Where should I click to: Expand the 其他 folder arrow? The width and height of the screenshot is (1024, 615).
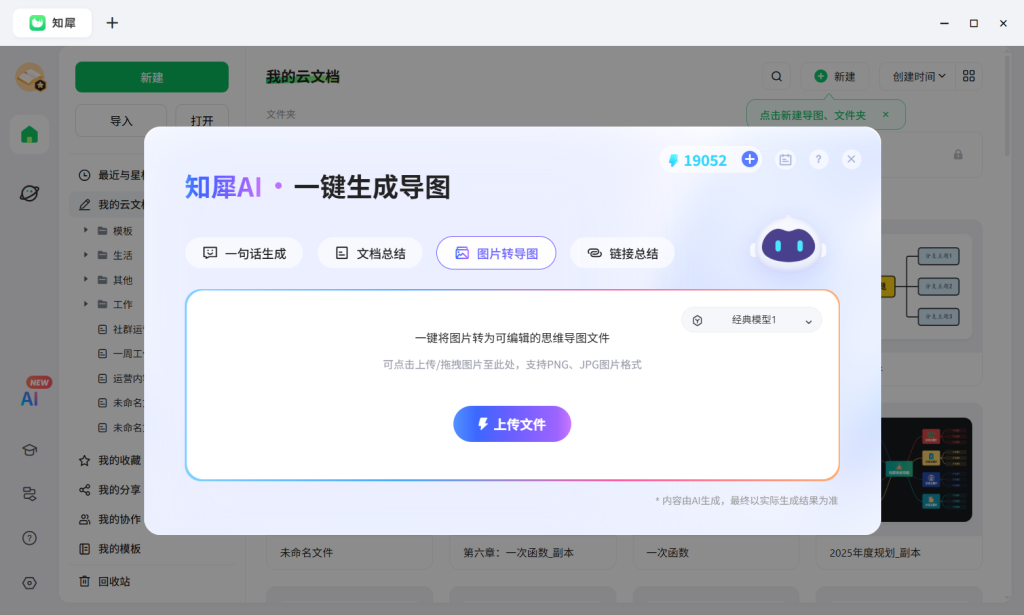pyautogui.click(x=86, y=279)
